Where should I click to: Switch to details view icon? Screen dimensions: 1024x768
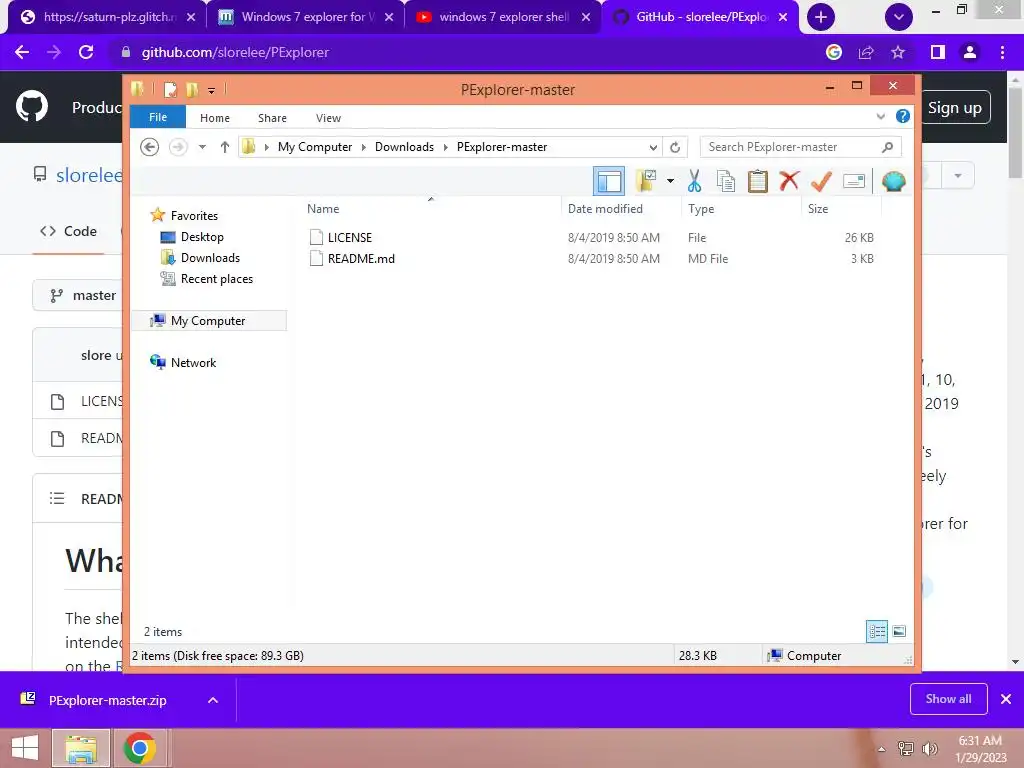[877, 631]
